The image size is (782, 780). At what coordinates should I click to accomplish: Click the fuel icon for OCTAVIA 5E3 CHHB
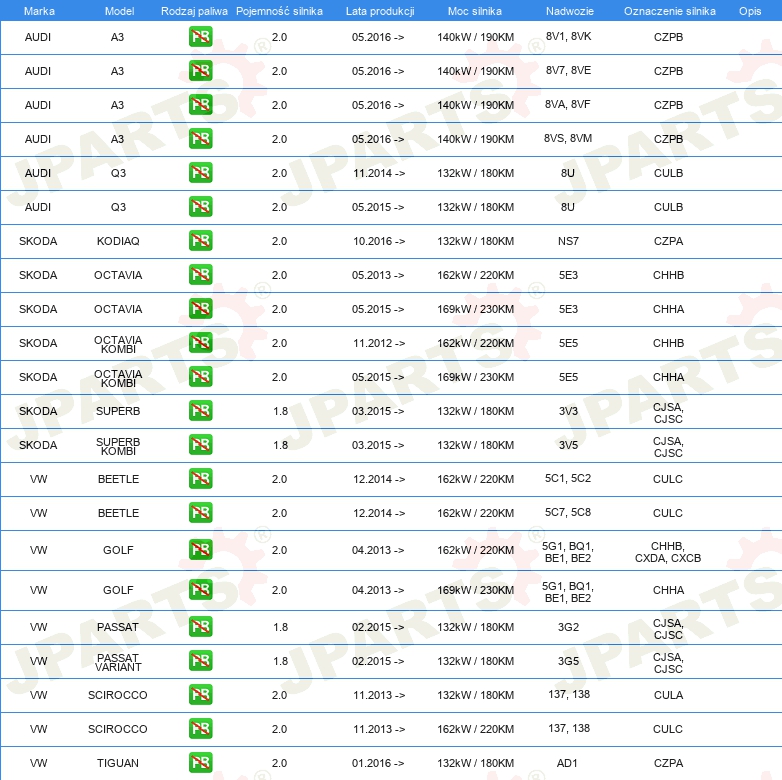(200, 275)
